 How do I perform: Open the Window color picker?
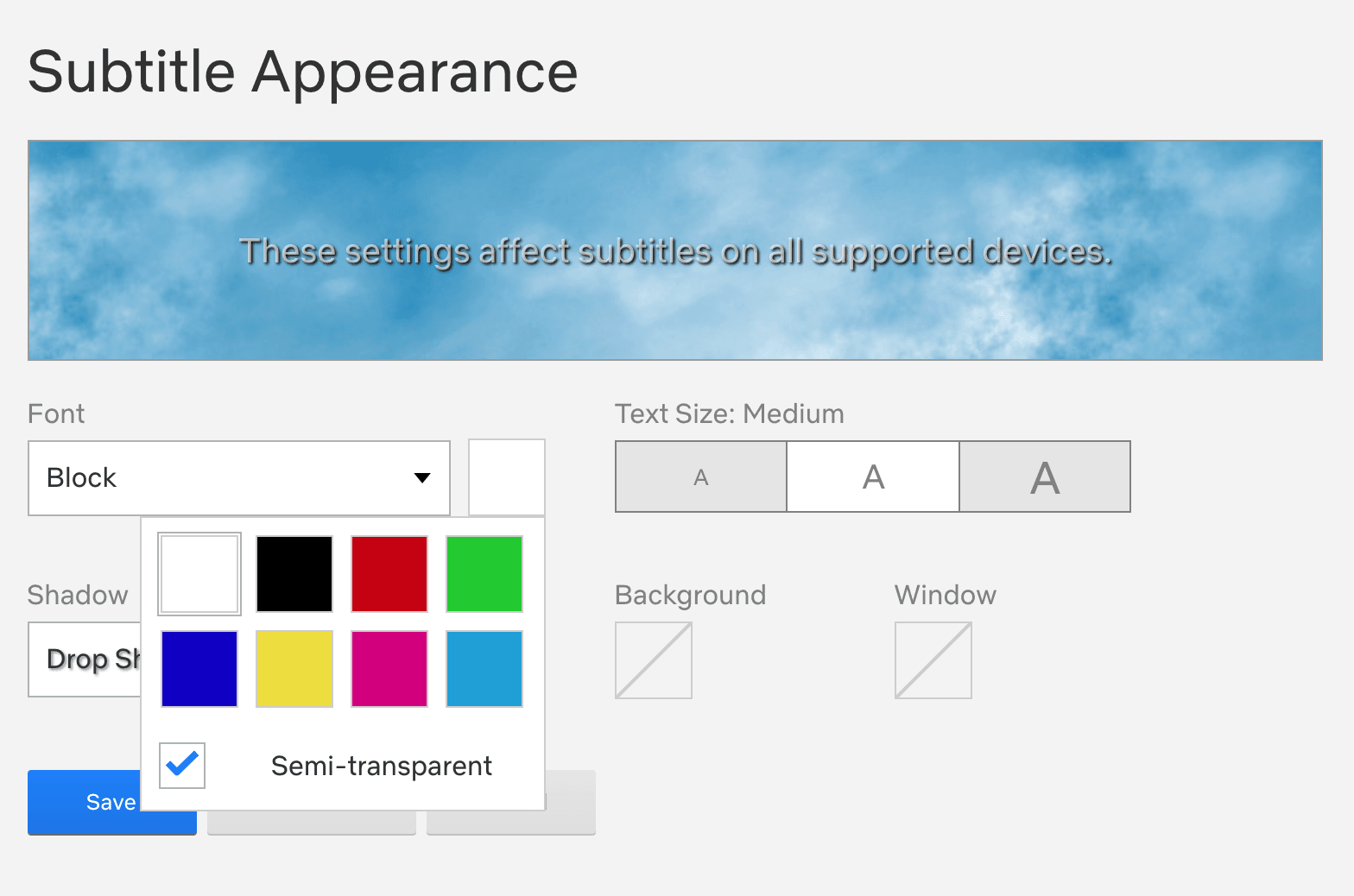point(933,660)
